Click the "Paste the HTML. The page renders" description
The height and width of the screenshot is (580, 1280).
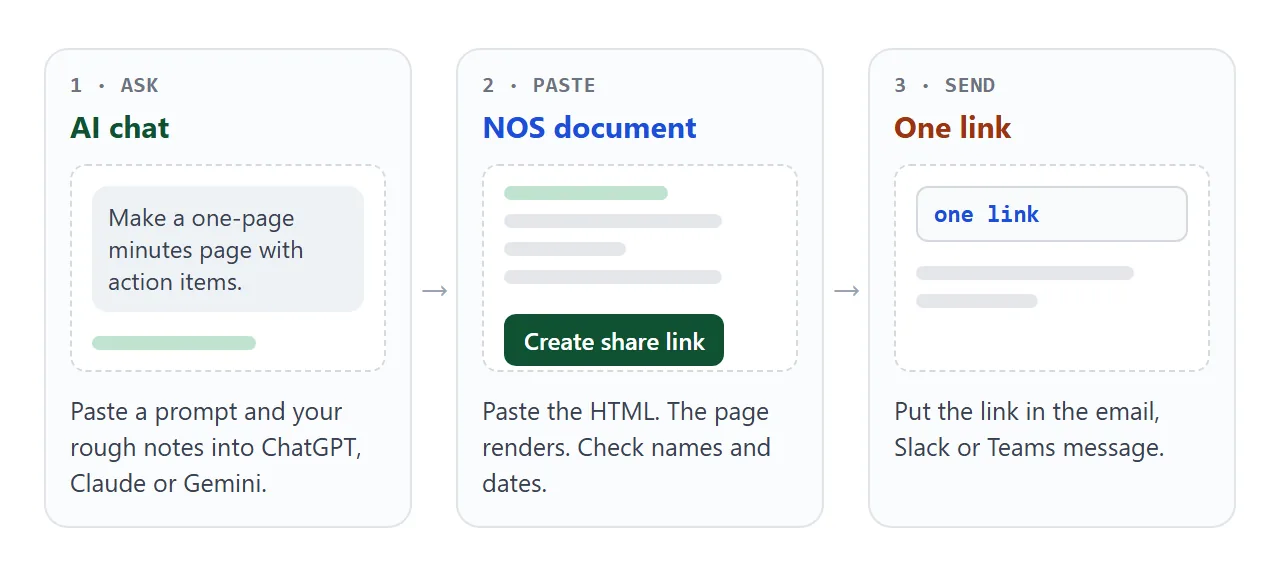click(x=627, y=448)
